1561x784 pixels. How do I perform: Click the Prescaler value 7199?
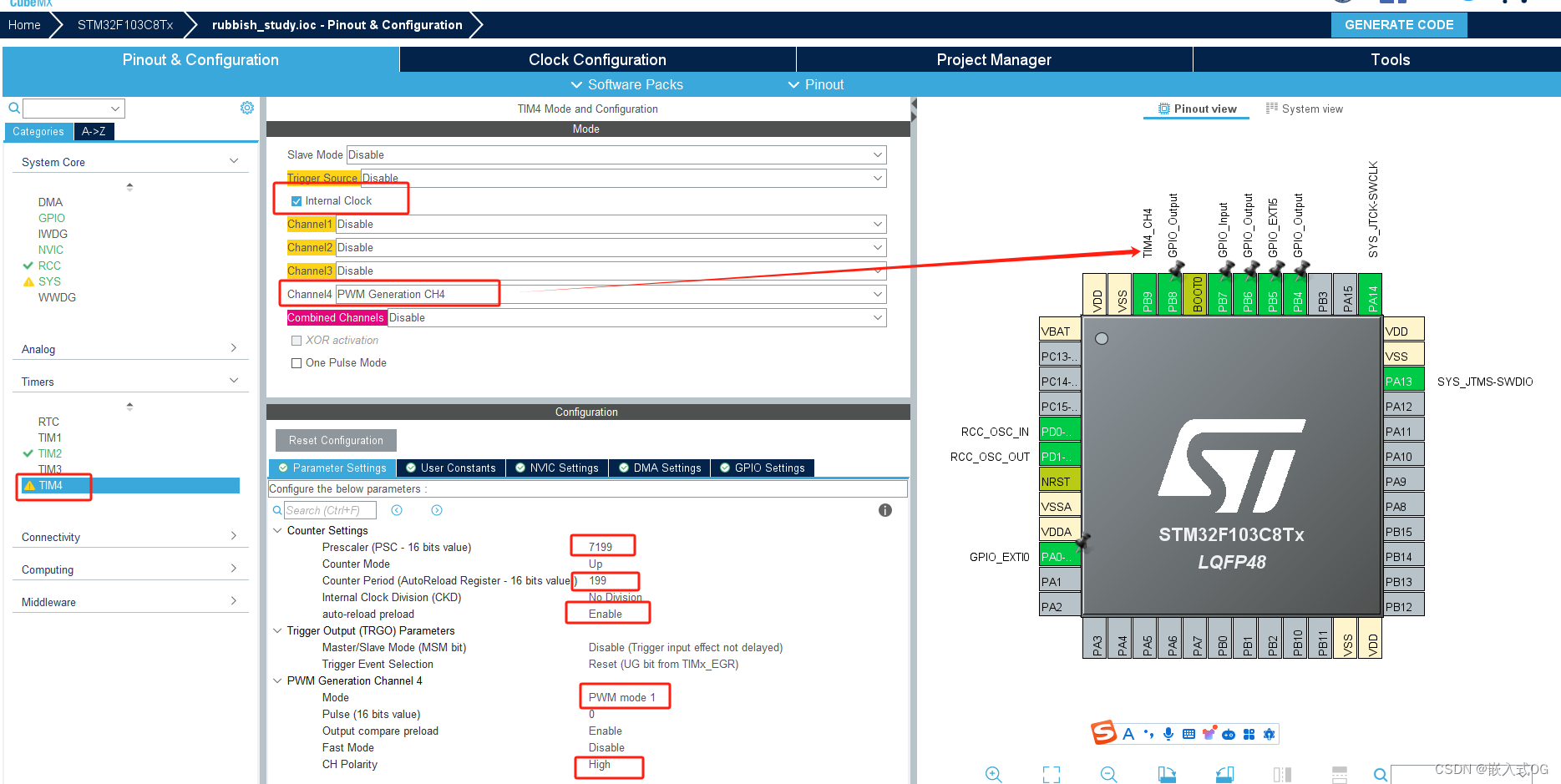(601, 547)
